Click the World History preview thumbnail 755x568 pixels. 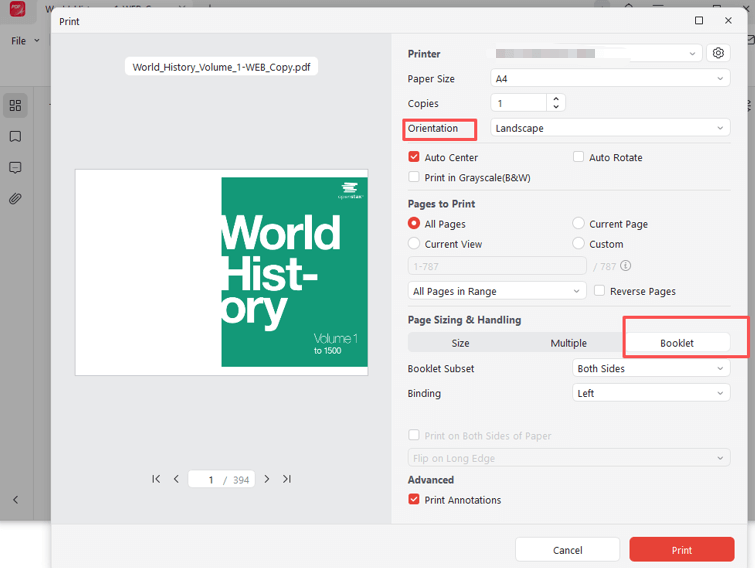221,272
